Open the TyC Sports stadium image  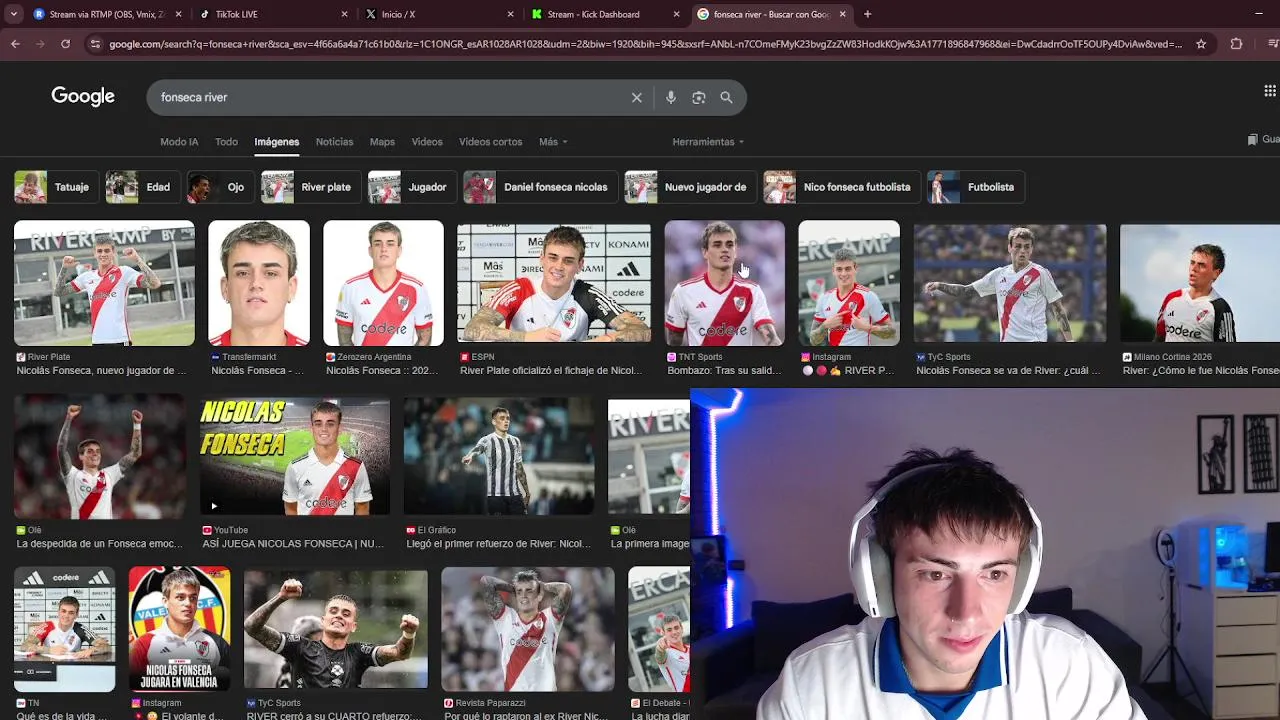1010,283
